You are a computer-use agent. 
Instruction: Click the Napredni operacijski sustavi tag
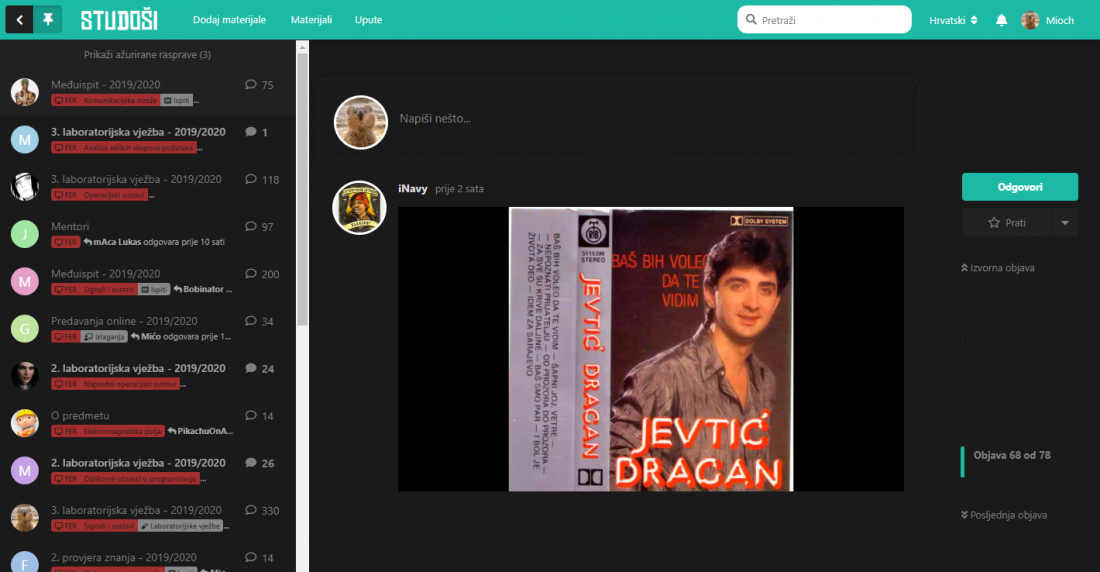(x=130, y=384)
